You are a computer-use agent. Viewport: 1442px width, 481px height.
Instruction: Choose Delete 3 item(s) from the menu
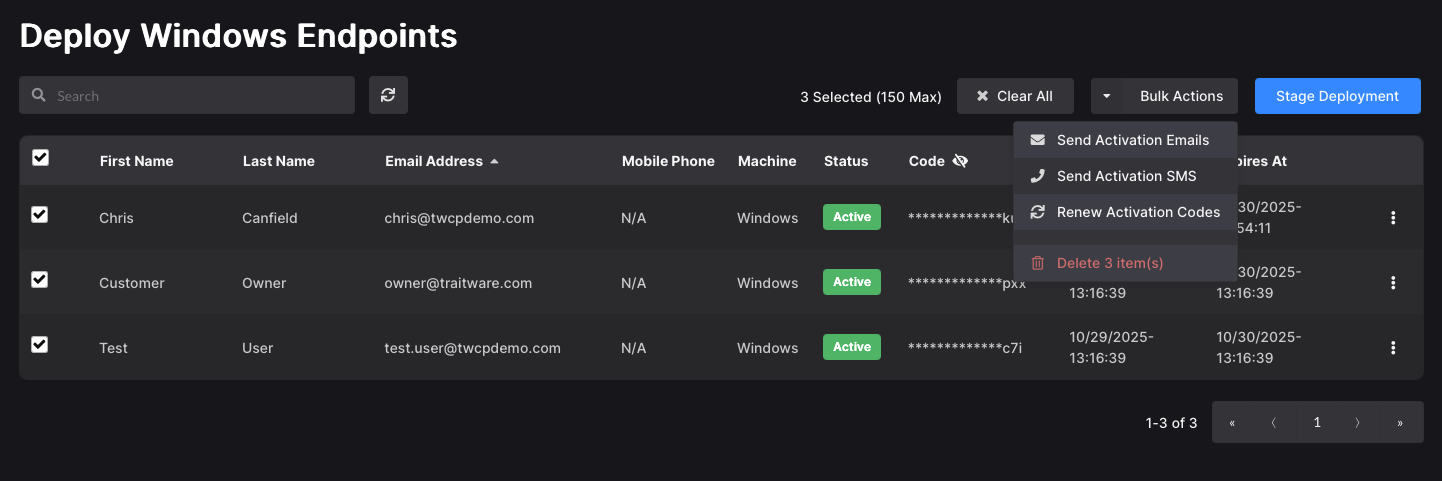click(x=1110, y=263)
